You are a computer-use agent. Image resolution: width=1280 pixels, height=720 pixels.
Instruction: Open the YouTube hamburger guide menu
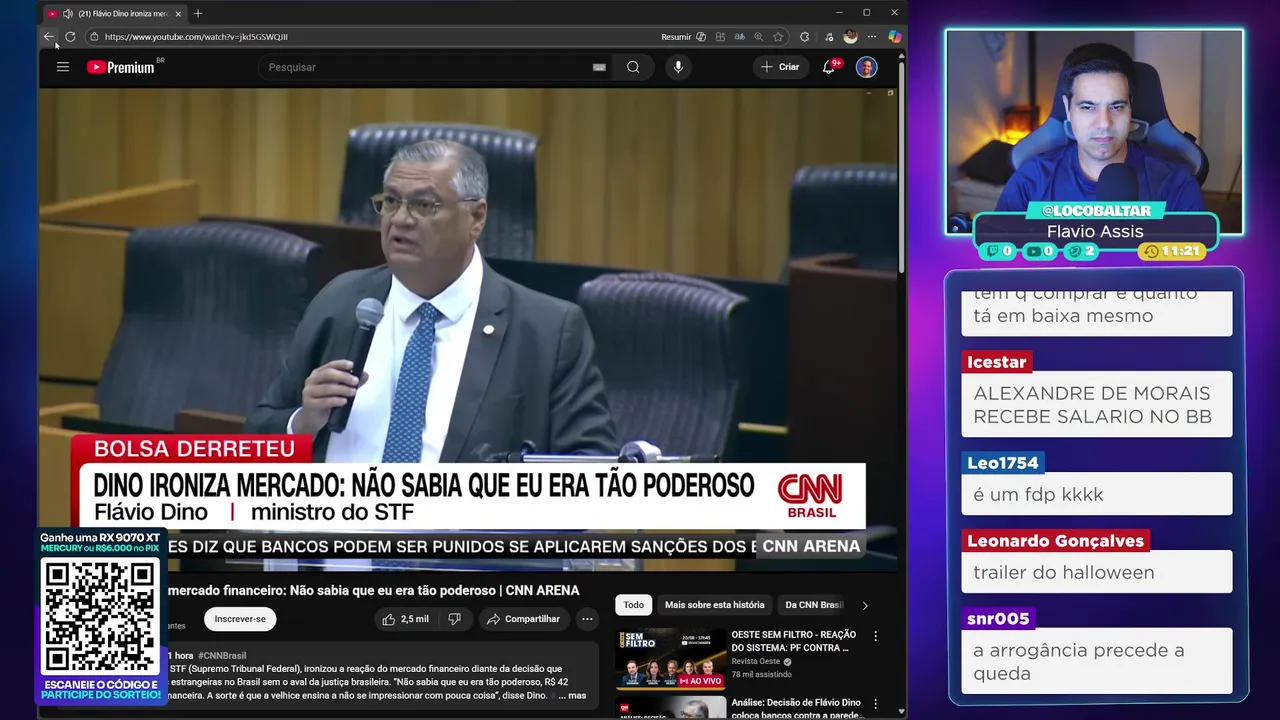pos(63,67)
